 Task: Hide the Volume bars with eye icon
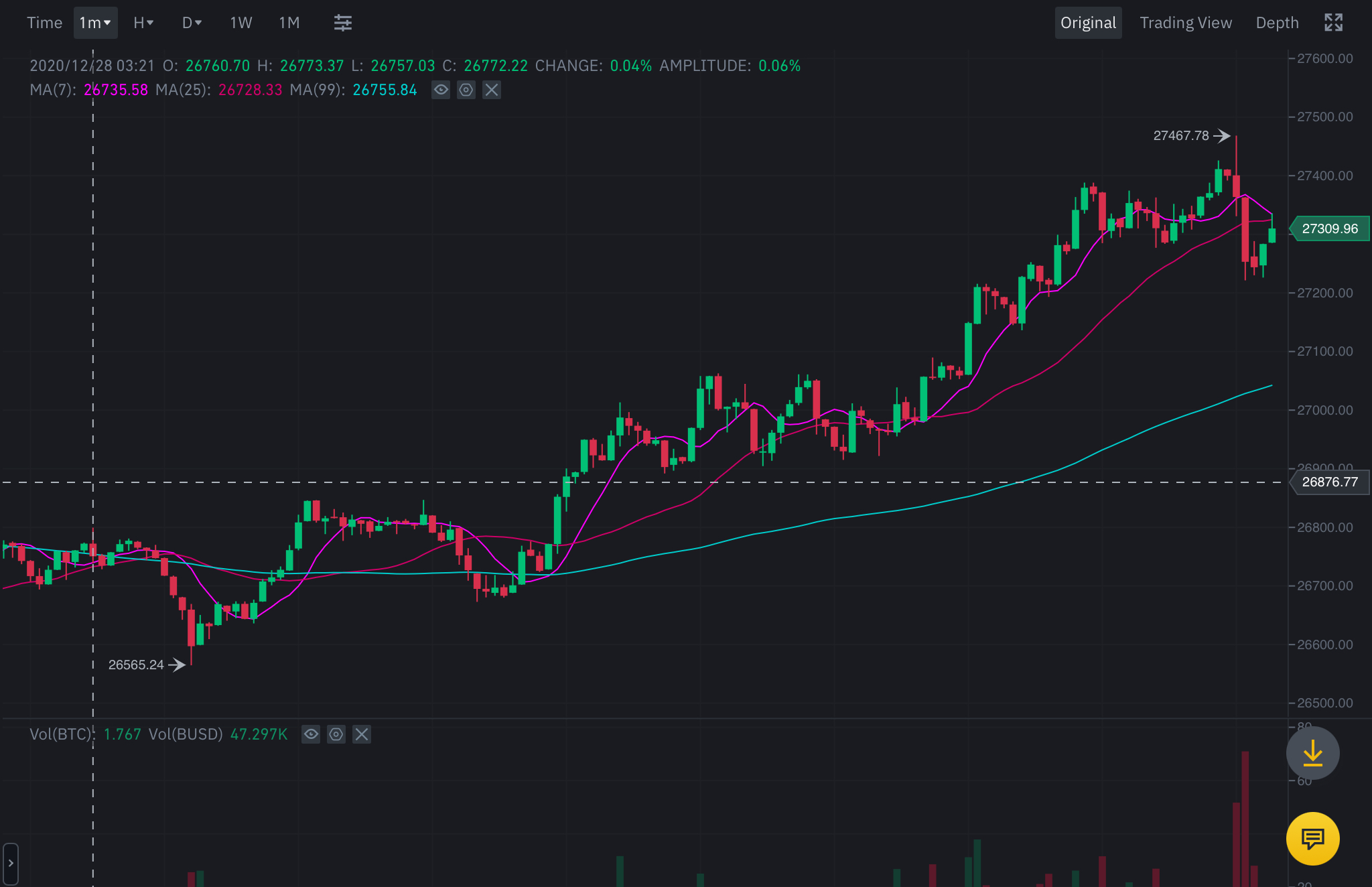311,734
